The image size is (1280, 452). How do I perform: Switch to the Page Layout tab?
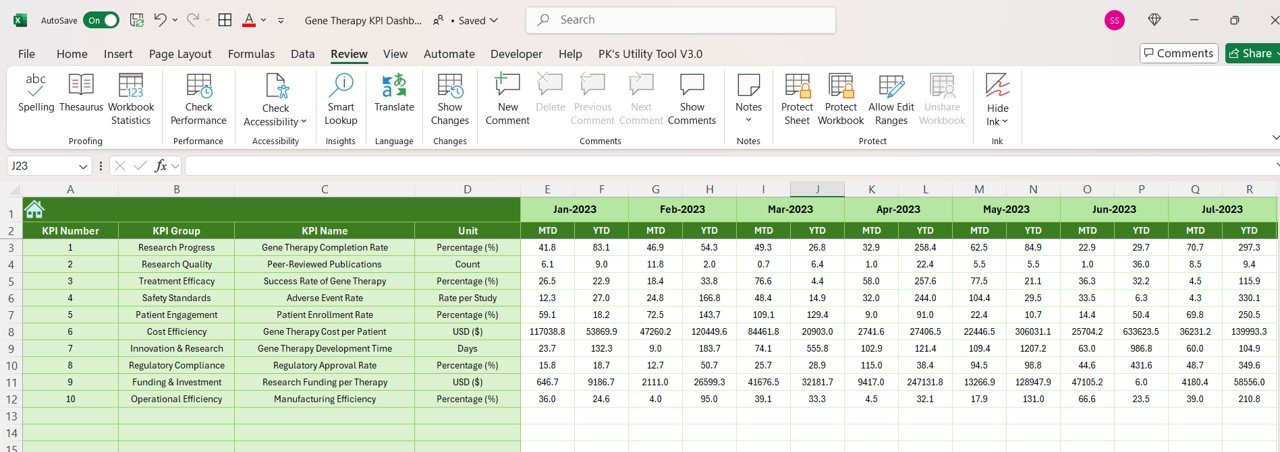(x=180, y=54)
